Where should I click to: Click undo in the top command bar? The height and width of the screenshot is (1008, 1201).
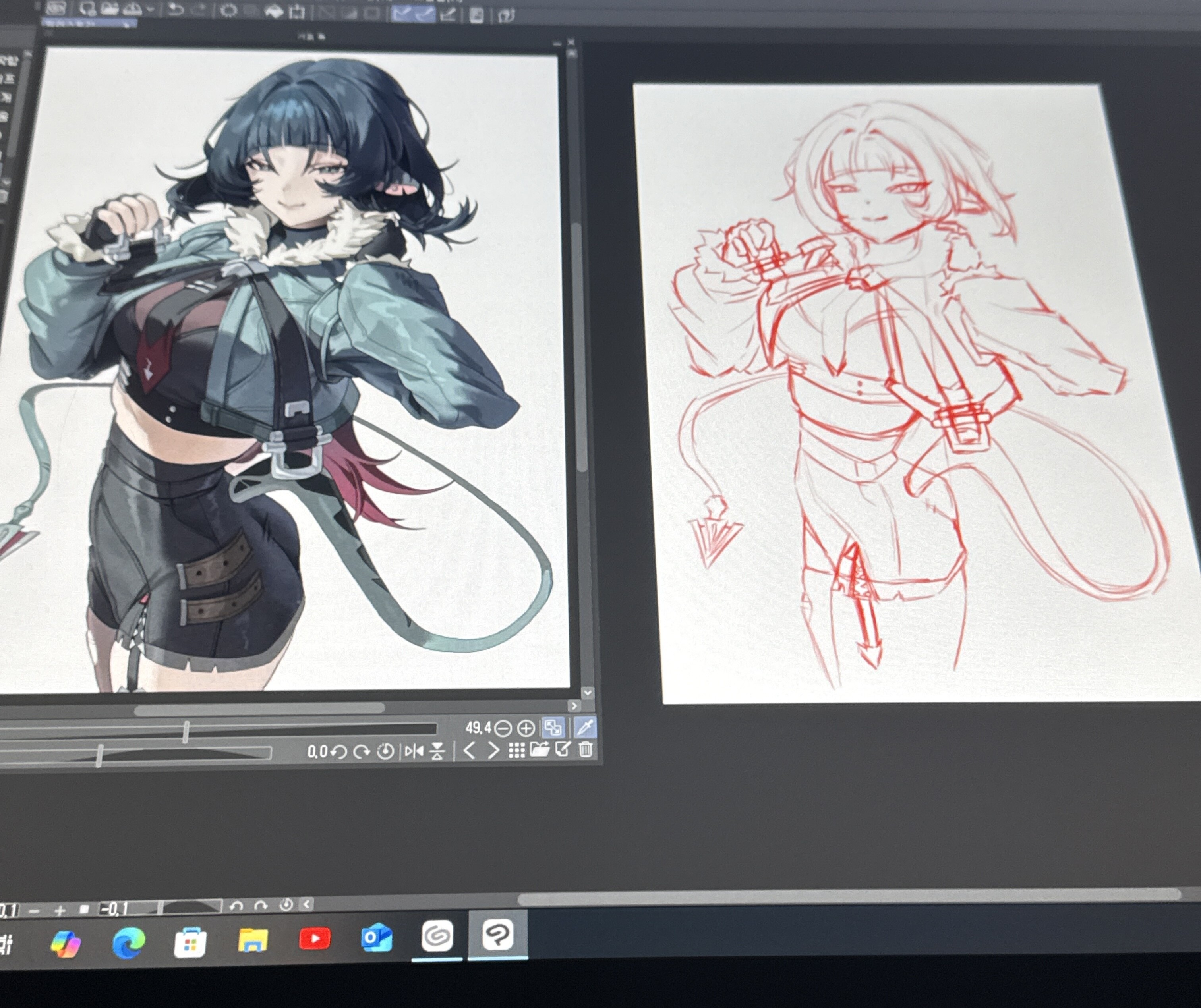[177, 10]
